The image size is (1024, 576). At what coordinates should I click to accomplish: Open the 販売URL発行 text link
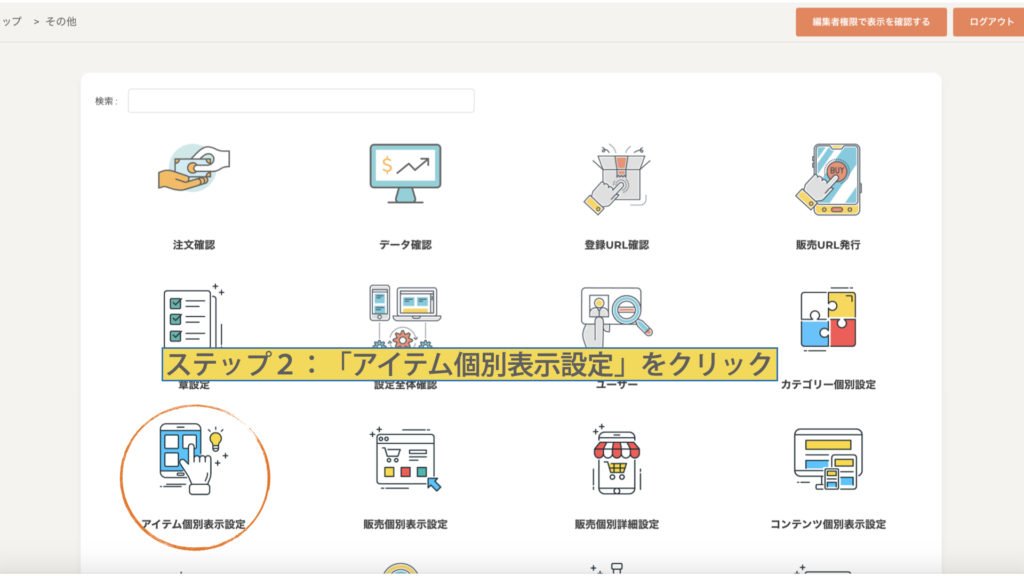click(x=828, y=245)
